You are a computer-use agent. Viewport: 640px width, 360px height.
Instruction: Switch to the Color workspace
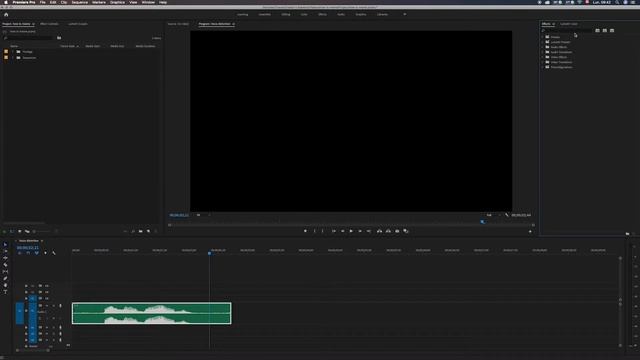[x=304, y=14]
